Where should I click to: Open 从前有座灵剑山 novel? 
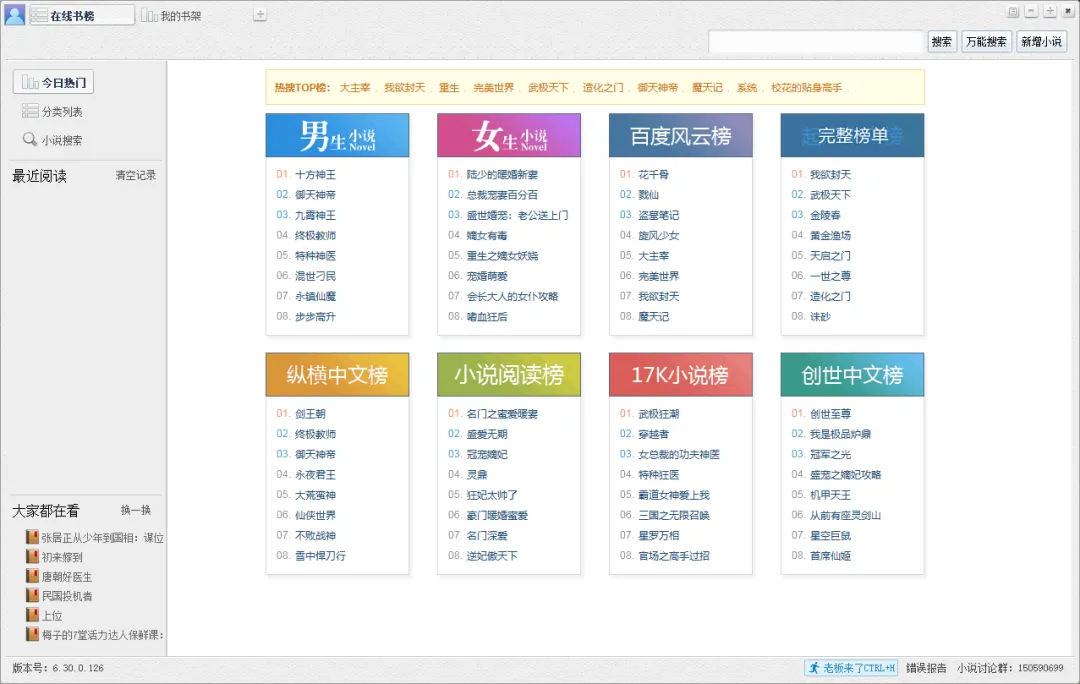845,515
